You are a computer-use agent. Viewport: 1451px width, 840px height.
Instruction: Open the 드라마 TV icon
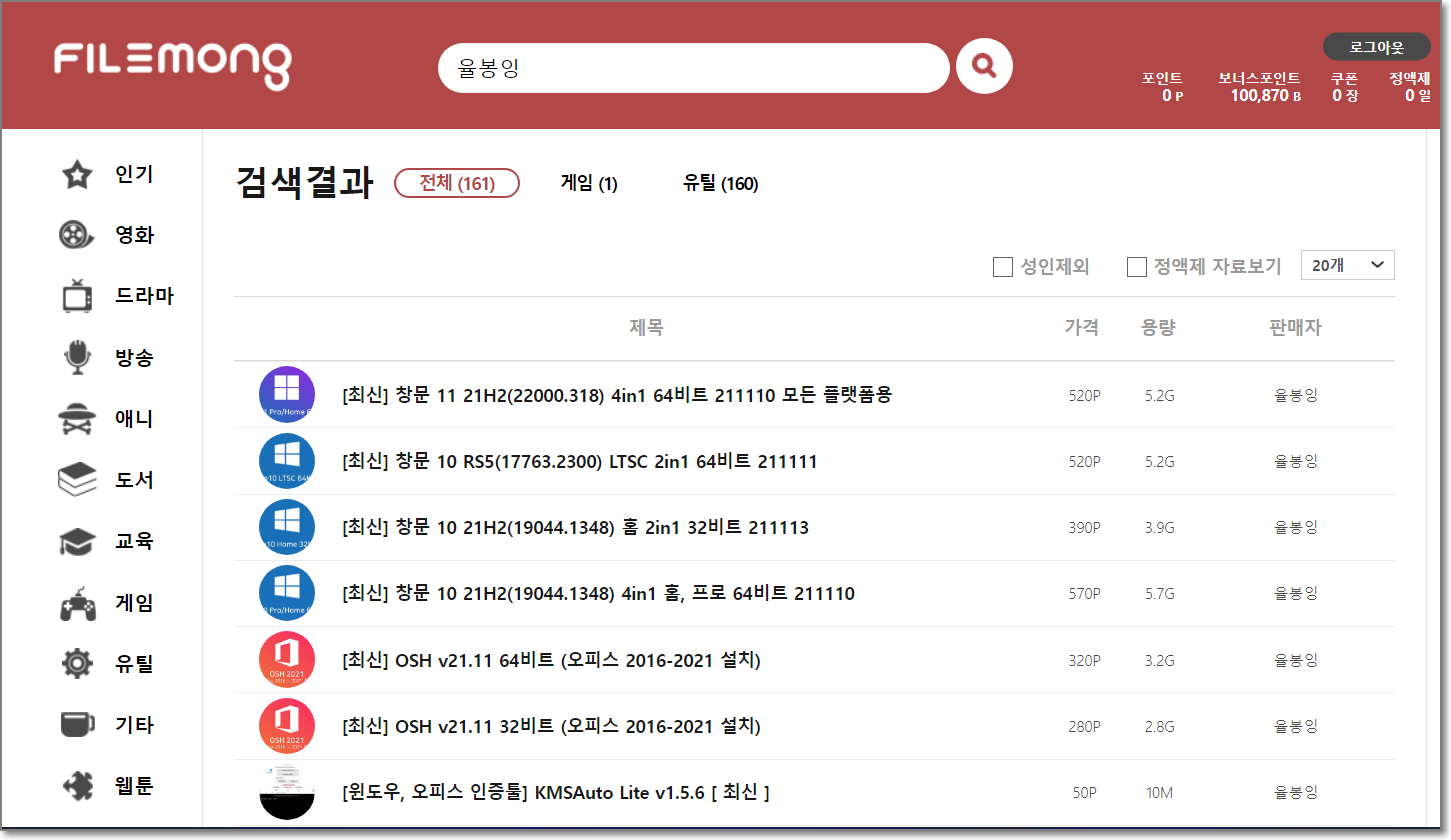[77, 297]
